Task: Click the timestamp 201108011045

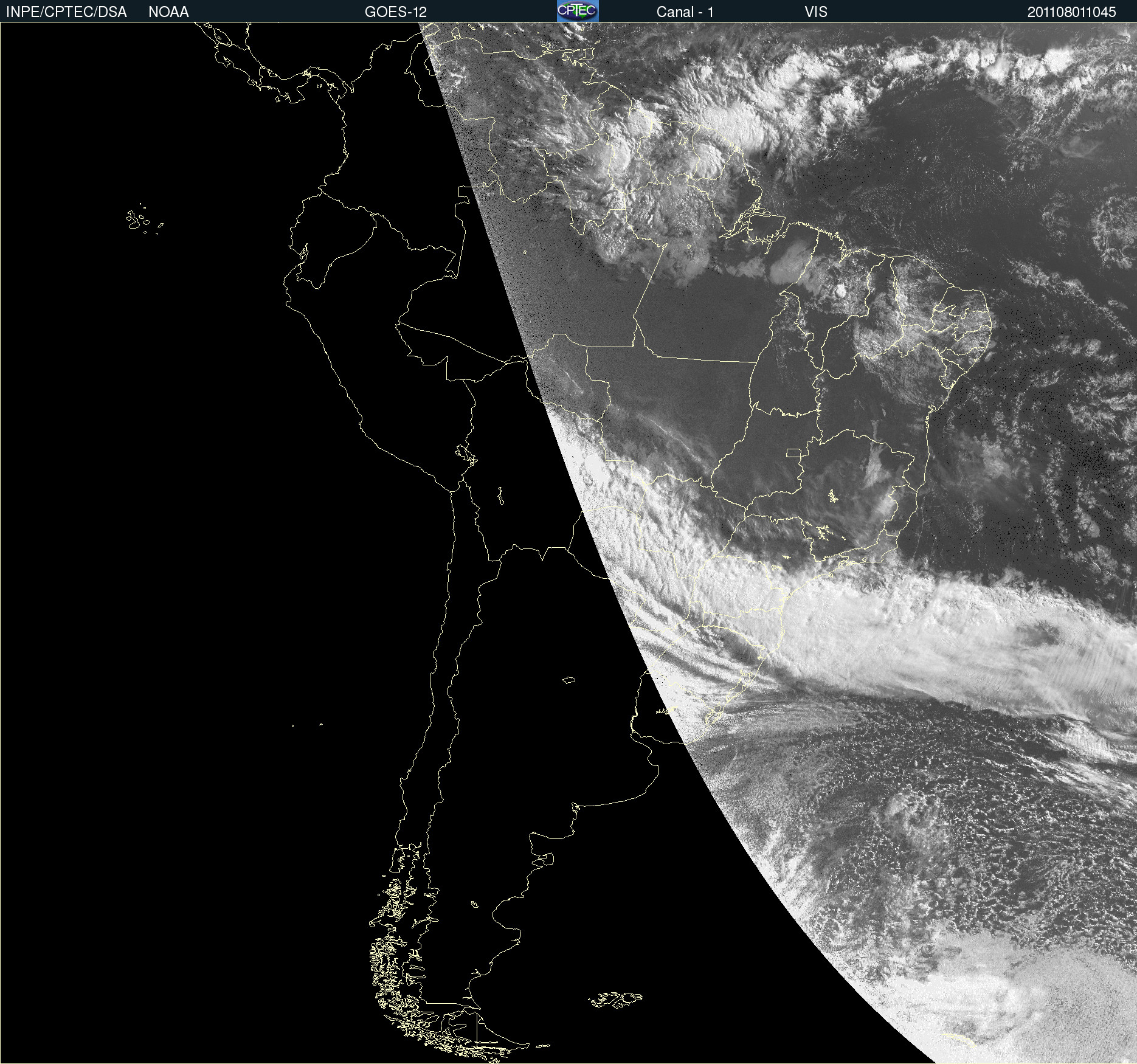Action: click(x=1071, y=12)
